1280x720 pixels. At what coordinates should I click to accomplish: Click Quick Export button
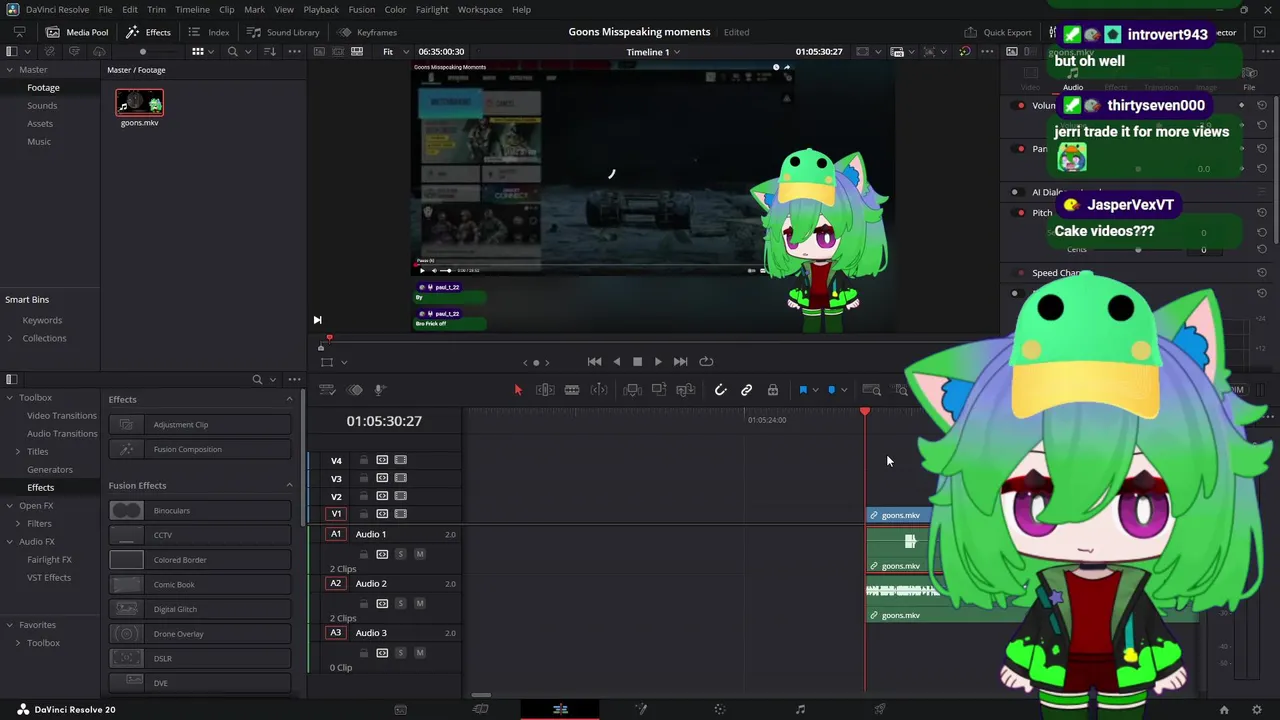[x=997, y=32]
